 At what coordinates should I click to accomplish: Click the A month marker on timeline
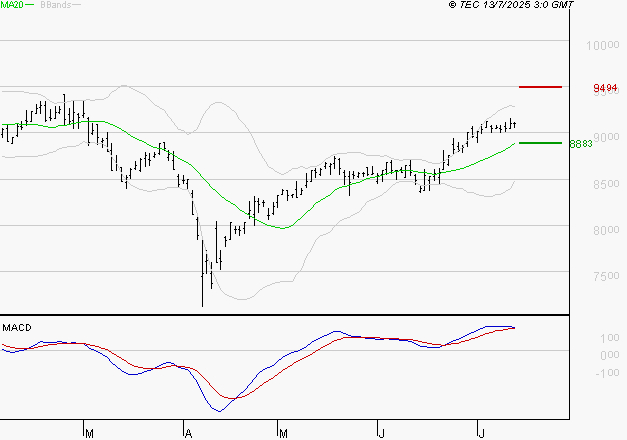pos(188,434)
